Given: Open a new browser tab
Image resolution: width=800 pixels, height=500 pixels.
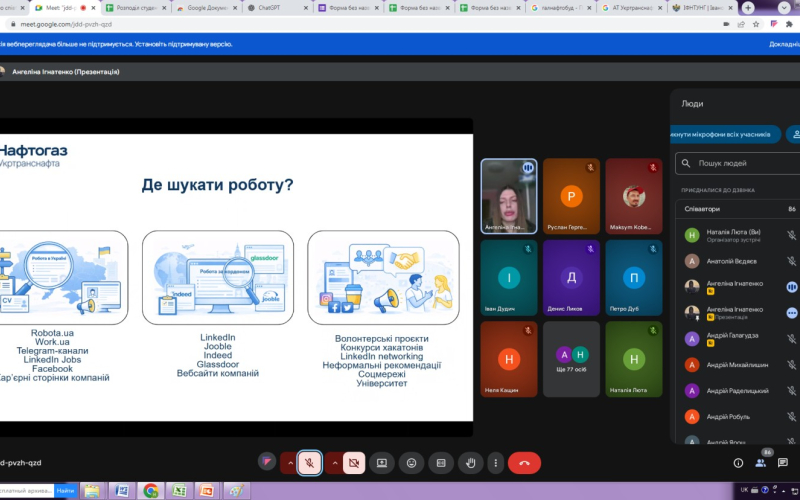Looking at the screenshot, I should (x=748, y=8).
